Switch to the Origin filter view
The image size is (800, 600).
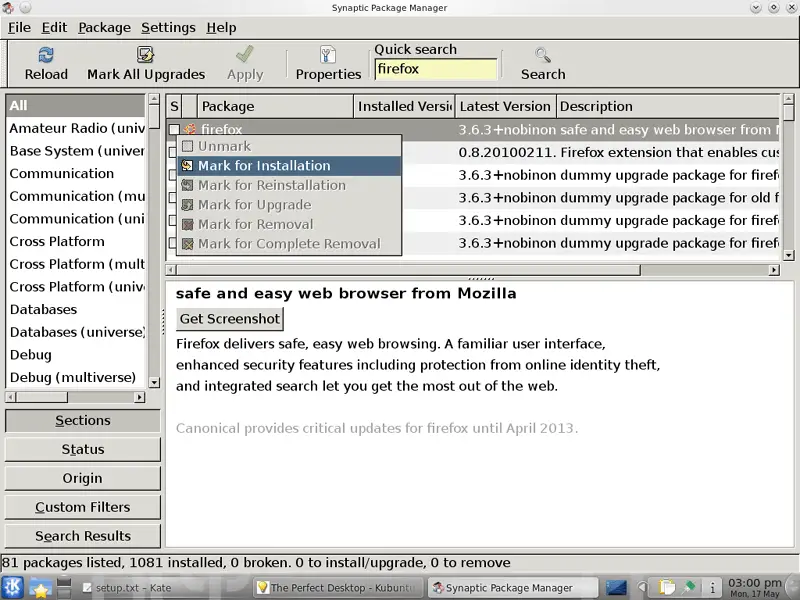click(83, 479)
